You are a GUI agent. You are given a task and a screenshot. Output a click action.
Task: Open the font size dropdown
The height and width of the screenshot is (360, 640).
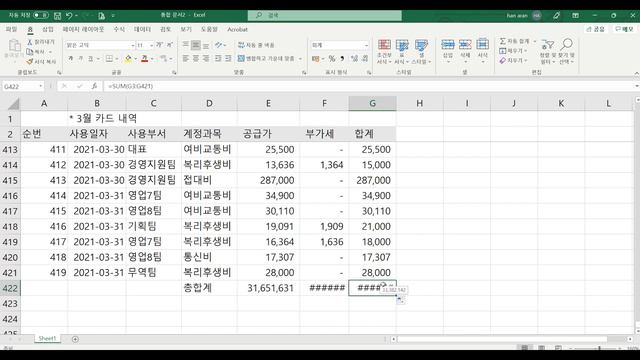151,45
